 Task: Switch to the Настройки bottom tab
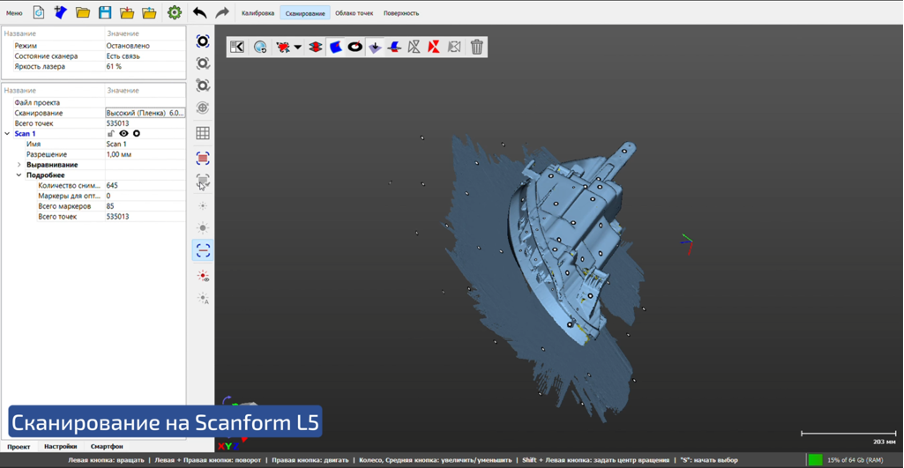60,446
